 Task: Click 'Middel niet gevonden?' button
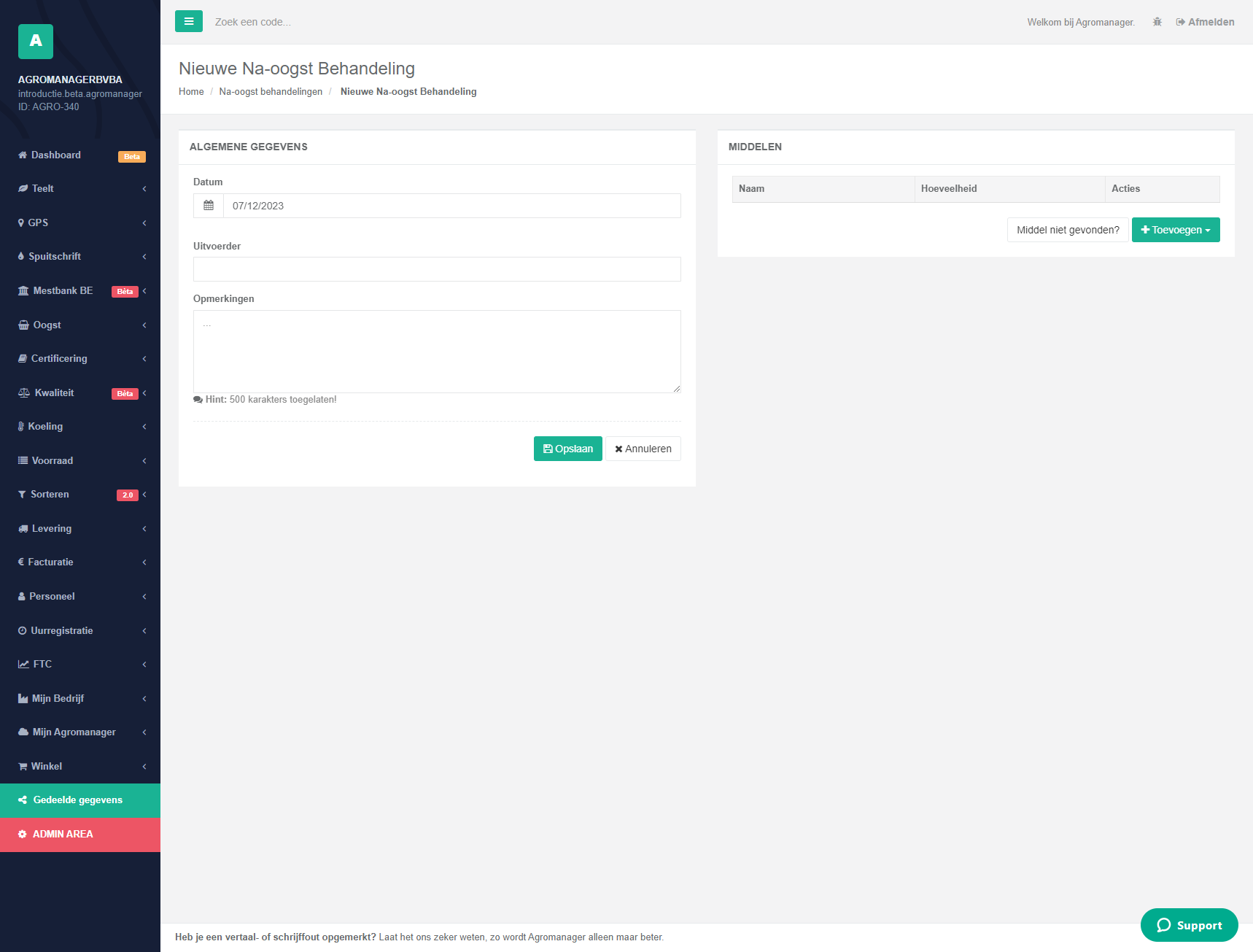pyautogui.click(x=1068, y=230)
